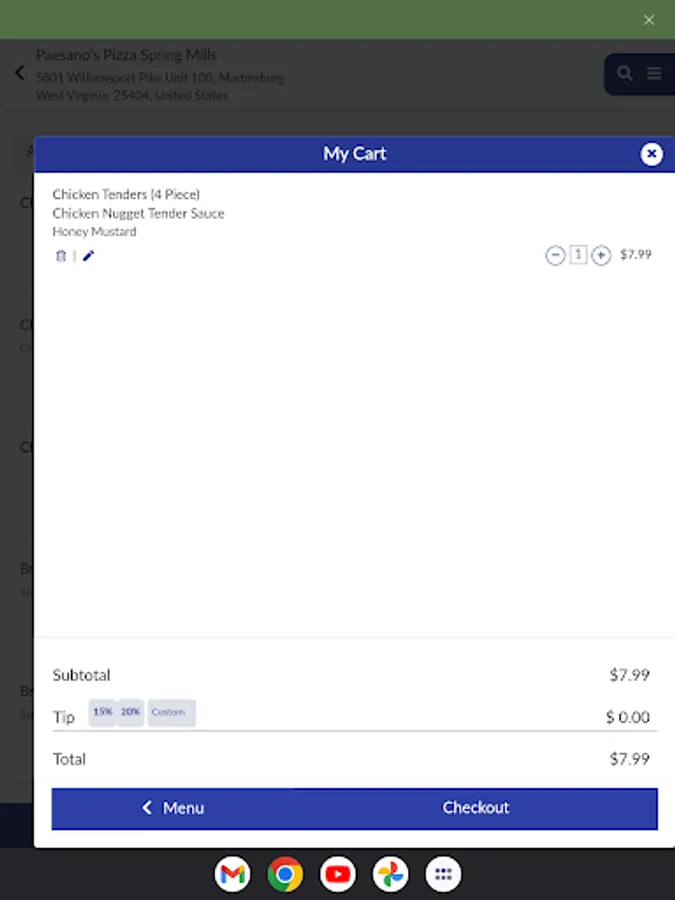The height and width of the screenshot is (900, 675).
Task: Go back using header arrow
Action: click(x=20, y=73)
